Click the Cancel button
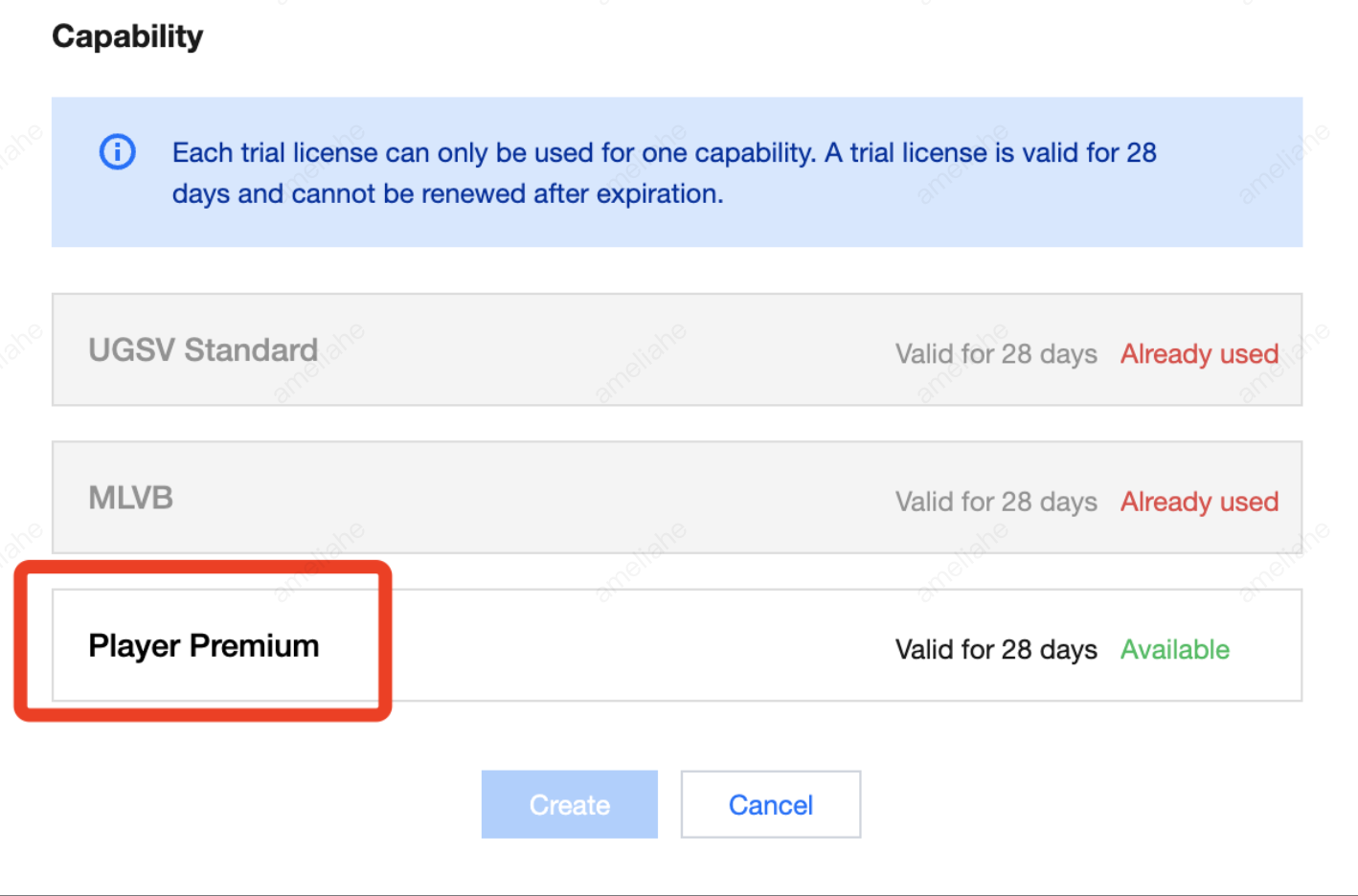The height and width of the screenshot is (896, 1358). pyautogui.click(x=770, y=805)
